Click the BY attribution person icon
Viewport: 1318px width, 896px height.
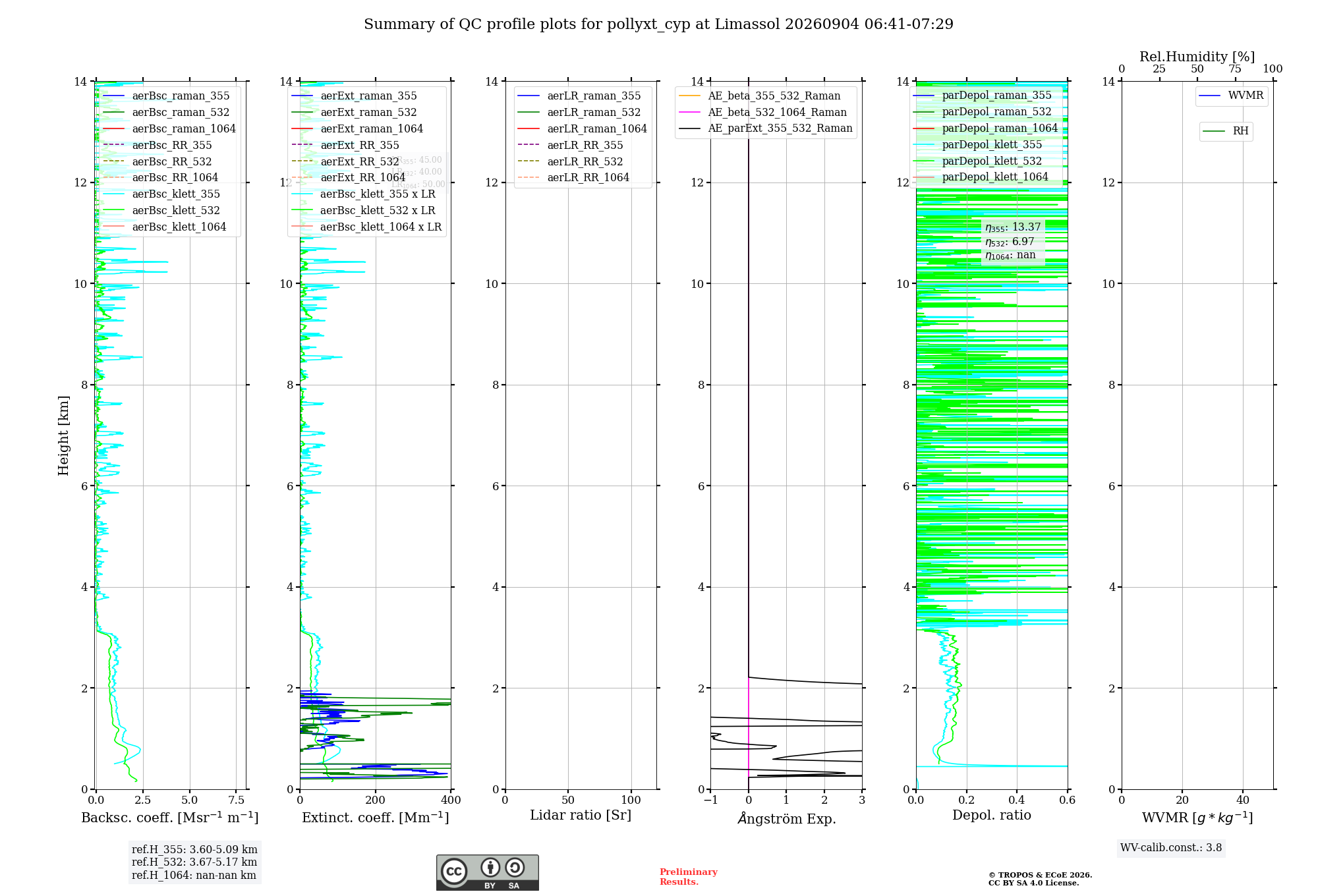click(x=490, y=868)
